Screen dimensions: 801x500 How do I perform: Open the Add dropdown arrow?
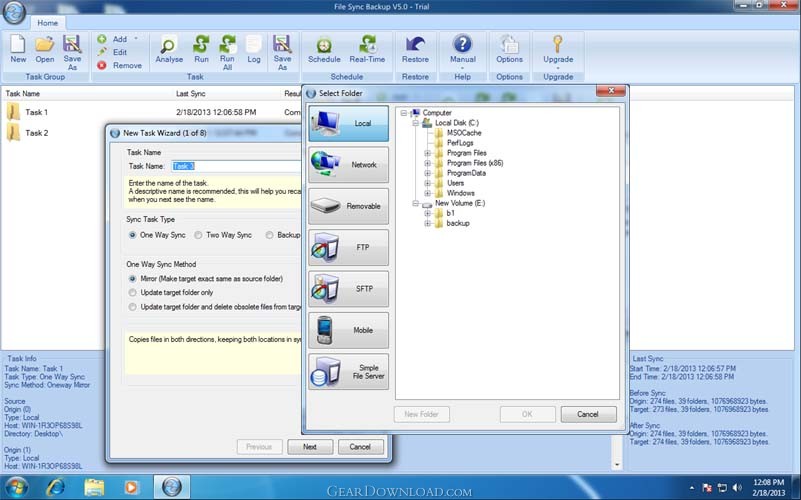pos(136,39)
